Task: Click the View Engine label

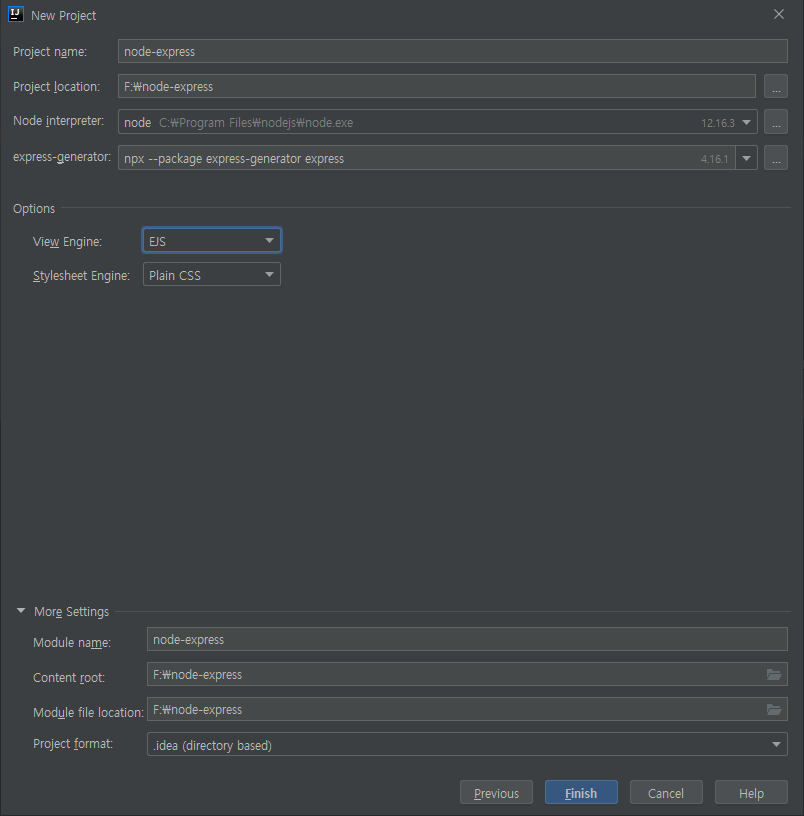Action: tap(67, 241)
